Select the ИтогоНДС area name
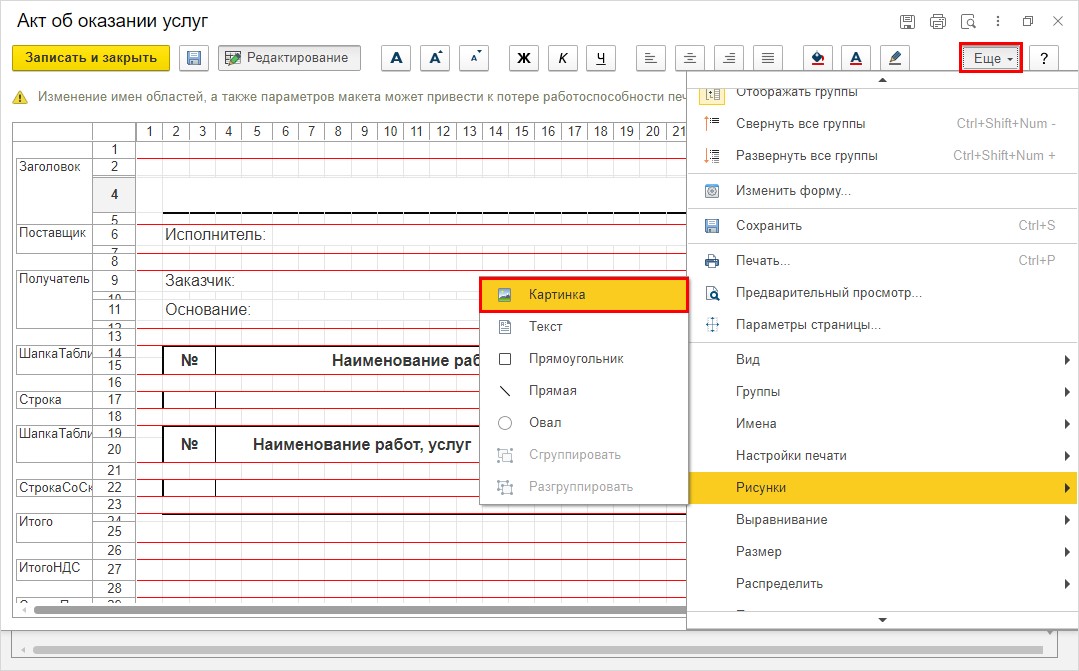 (x=50, y=568)
